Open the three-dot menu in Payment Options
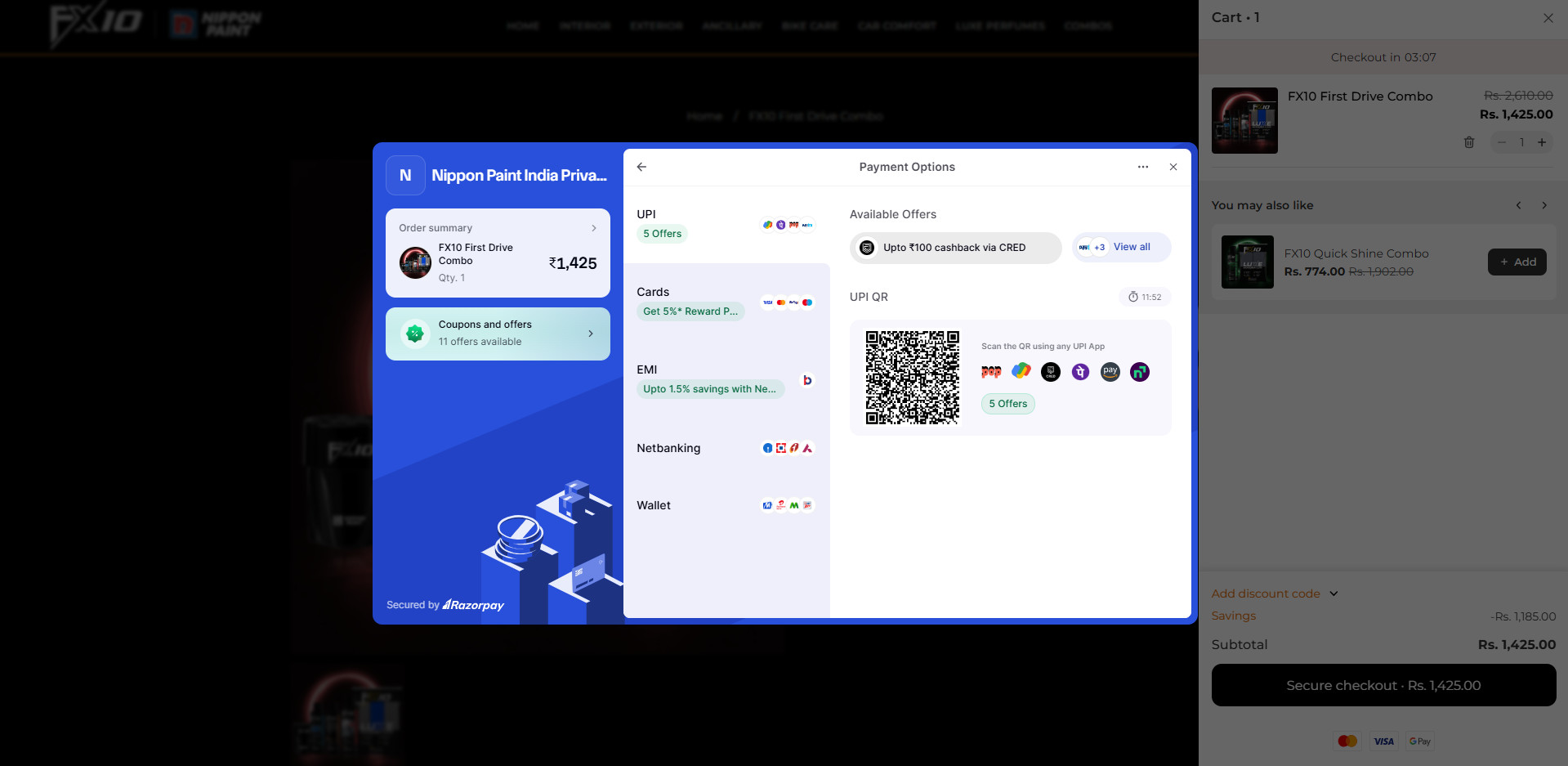This screenshot has height=766, width=1568. (1143, 167)
